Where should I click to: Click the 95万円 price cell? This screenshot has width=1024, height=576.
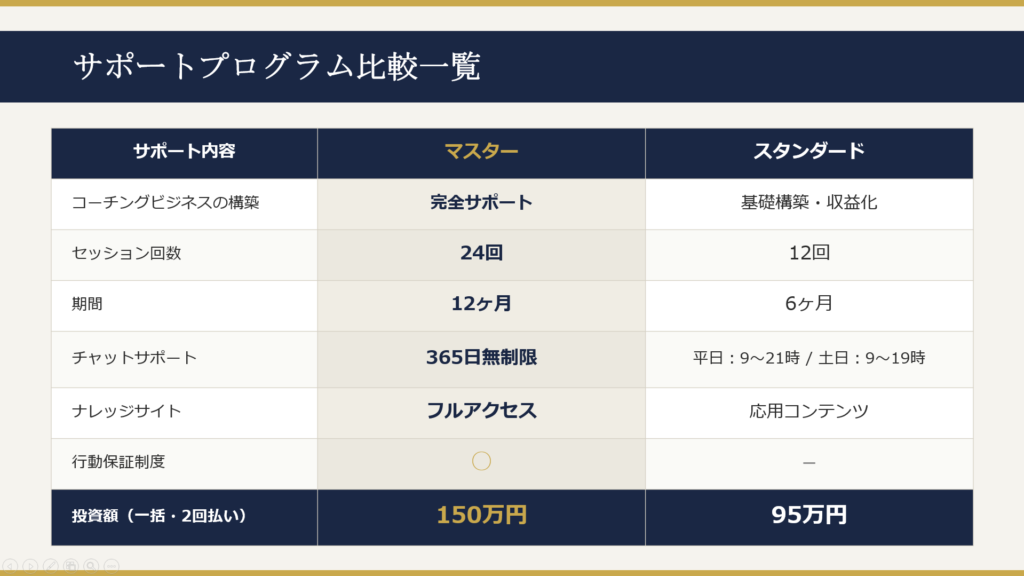[x=809, y=516]
